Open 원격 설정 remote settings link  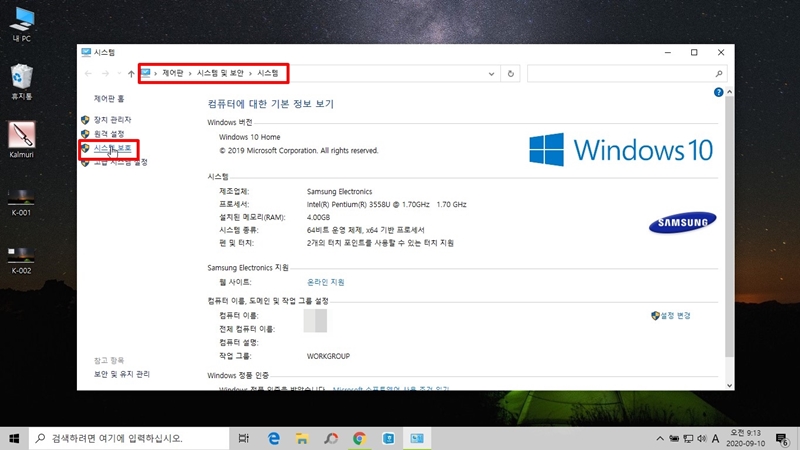click(x=109, y=134)
